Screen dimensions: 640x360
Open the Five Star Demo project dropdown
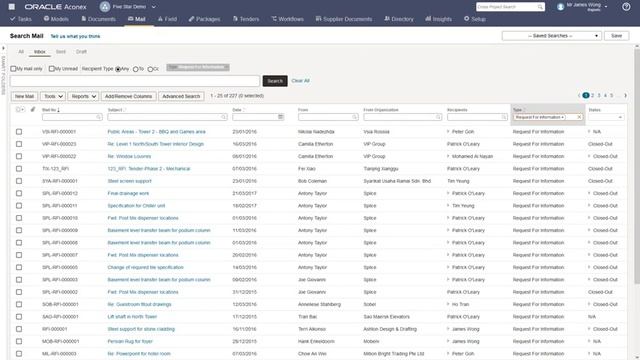pos(153,7)
